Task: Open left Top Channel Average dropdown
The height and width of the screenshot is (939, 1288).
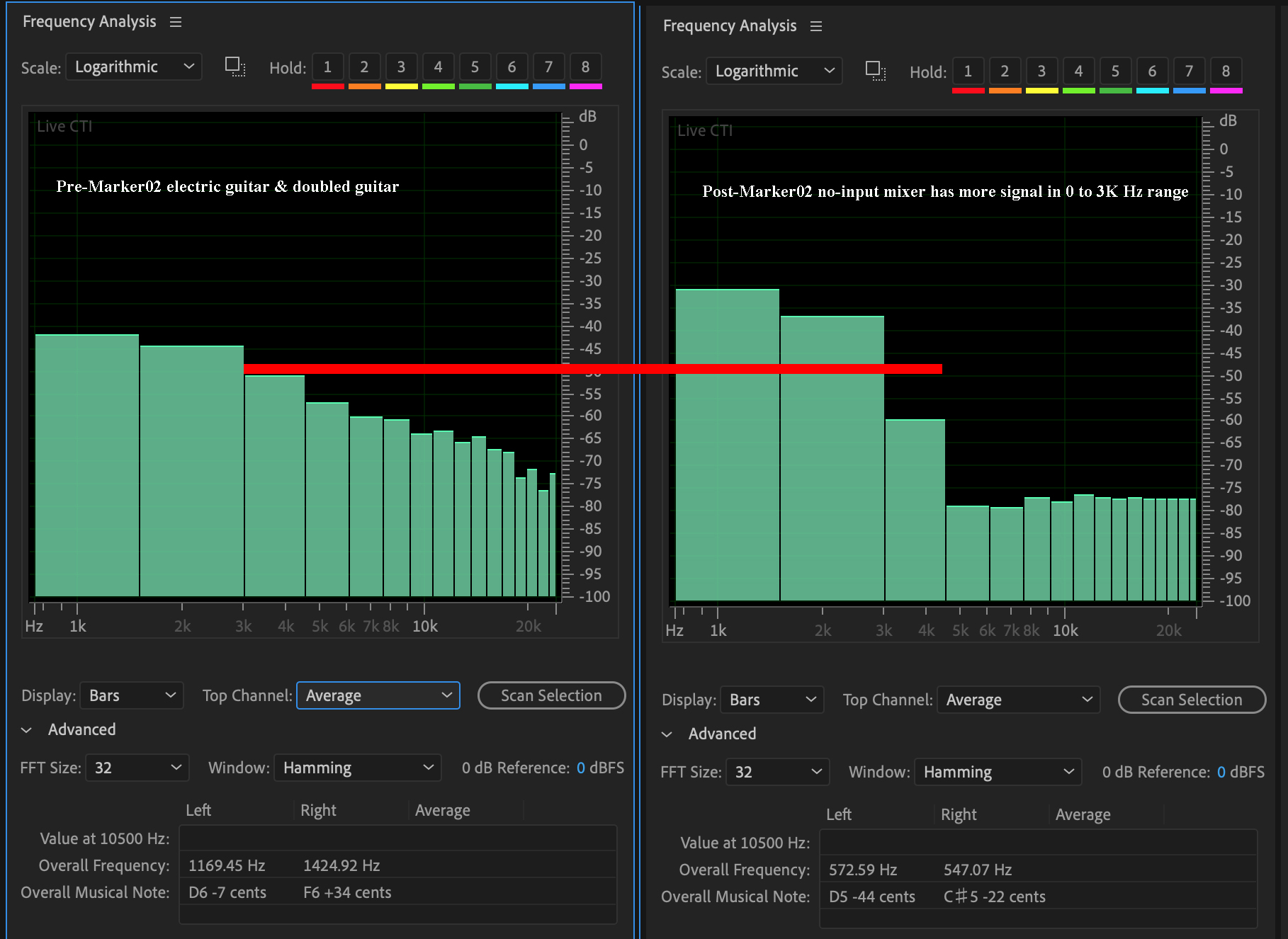Action: [x=378, y=695]
